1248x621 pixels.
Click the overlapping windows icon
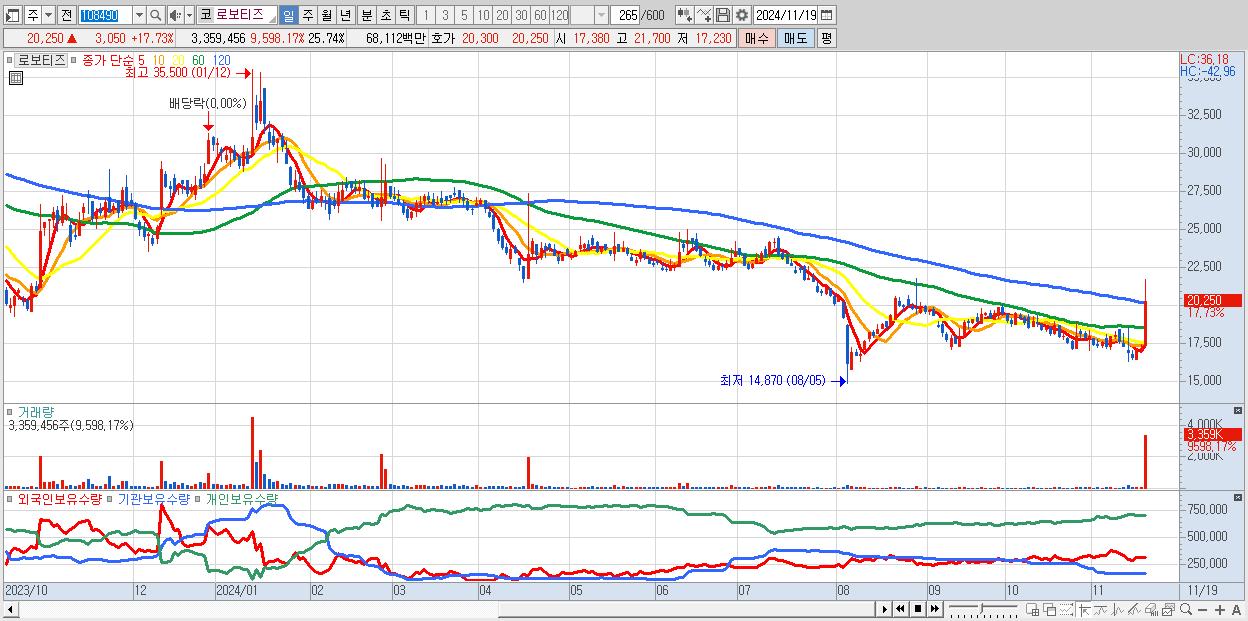(x=1050, y=609)
